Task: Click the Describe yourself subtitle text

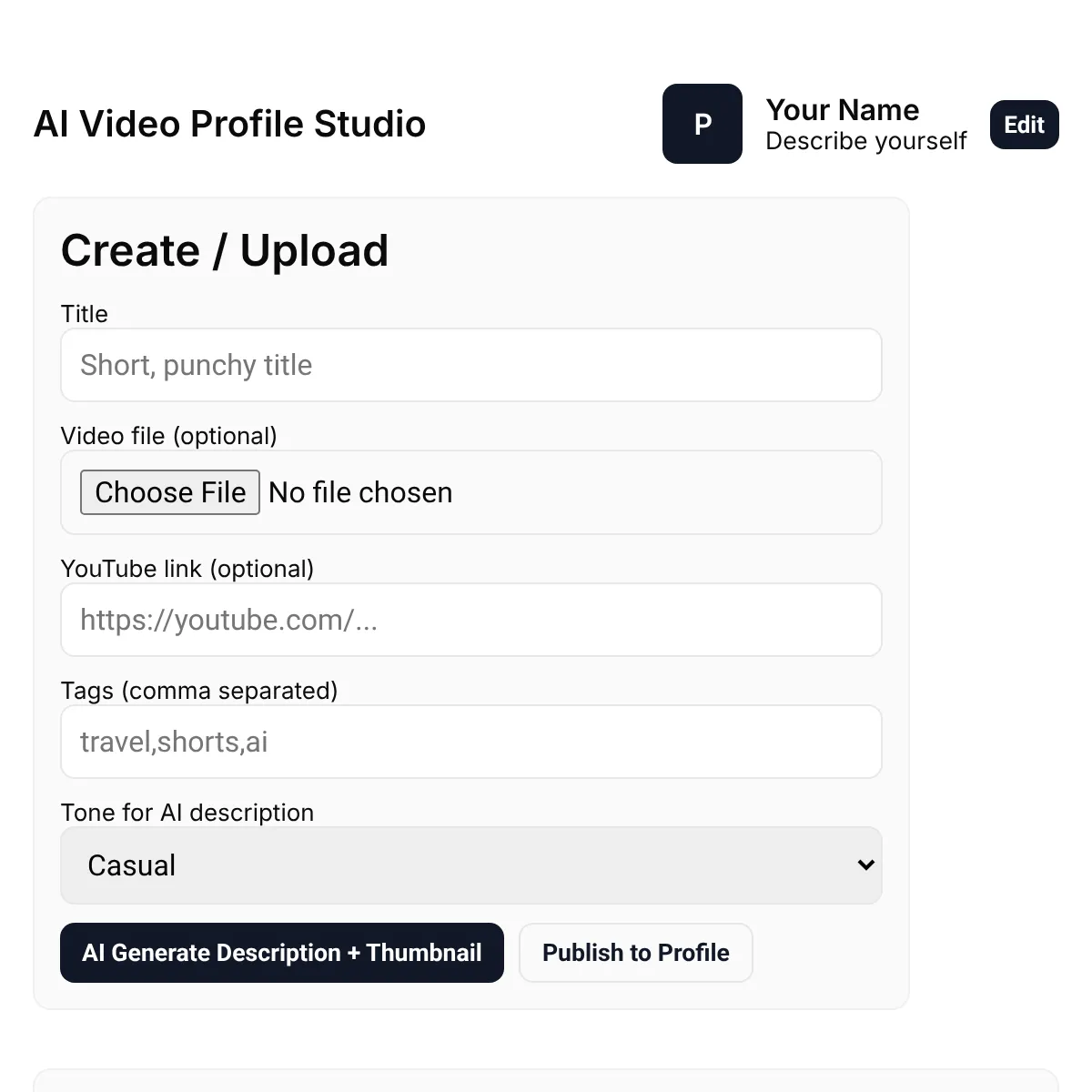Action: click(x=865, y=140)
